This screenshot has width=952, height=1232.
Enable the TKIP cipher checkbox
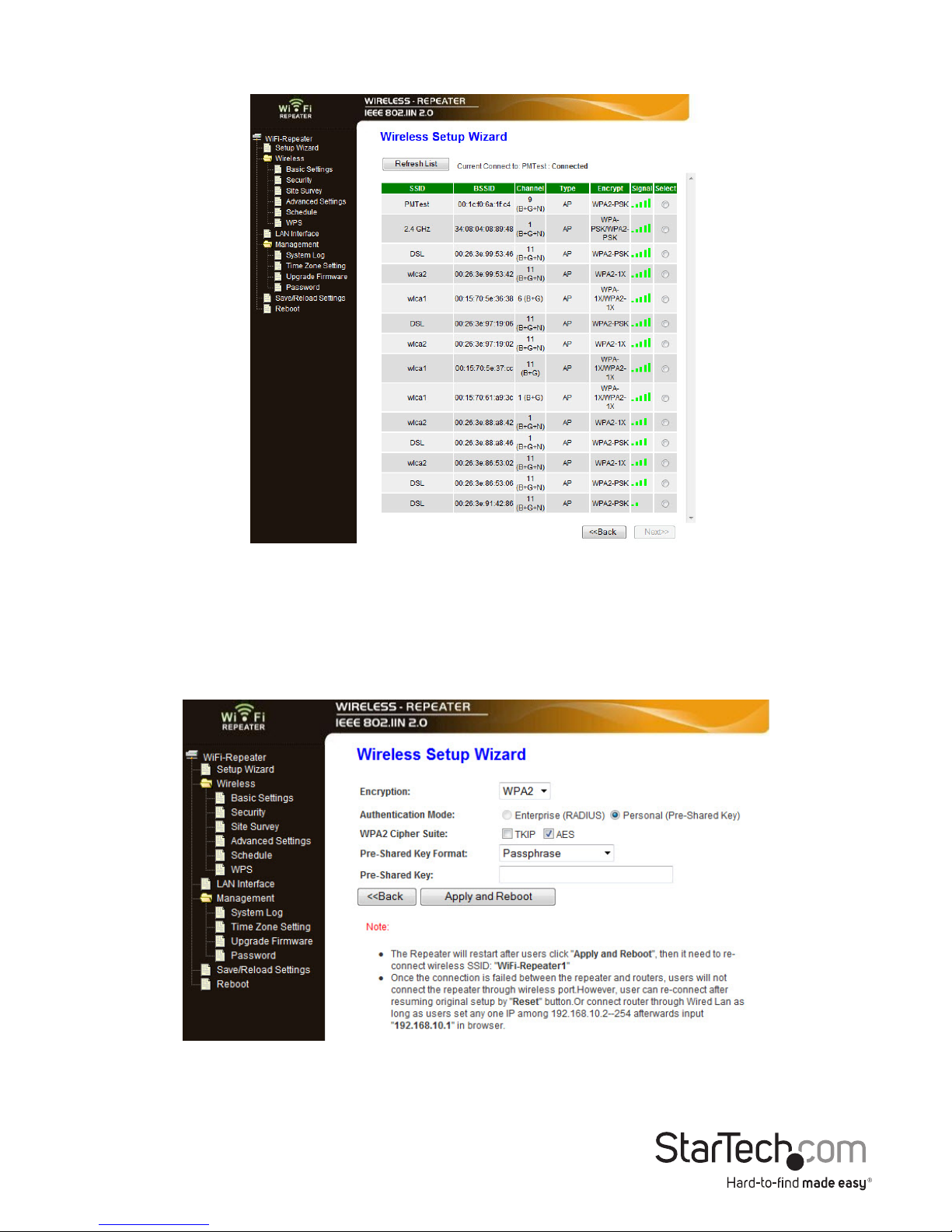507,834
